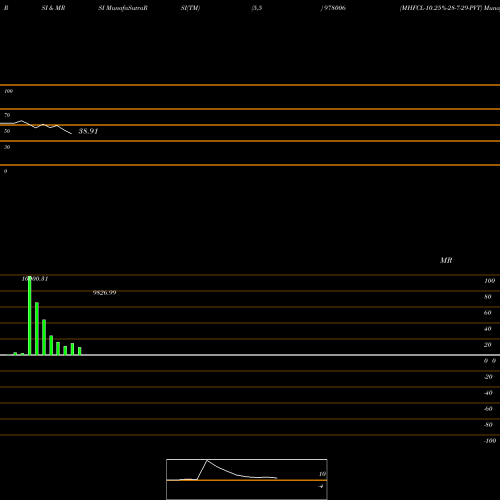Viewport: 500px width, 500px height.
Task: Click the 70 label on the RSI axis
Action: click(x=7, y=115)
